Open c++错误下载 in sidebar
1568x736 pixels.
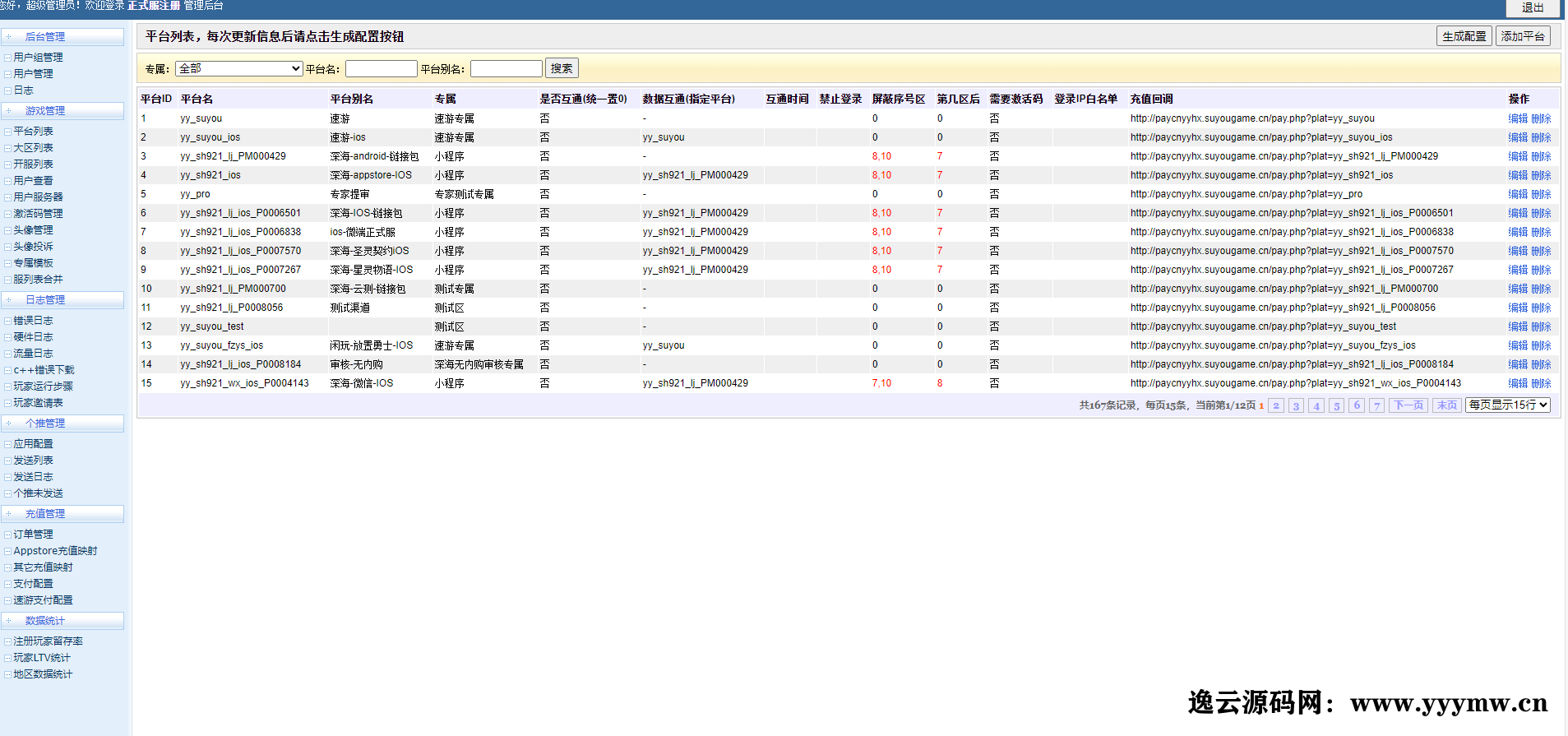tap(44, 370)
